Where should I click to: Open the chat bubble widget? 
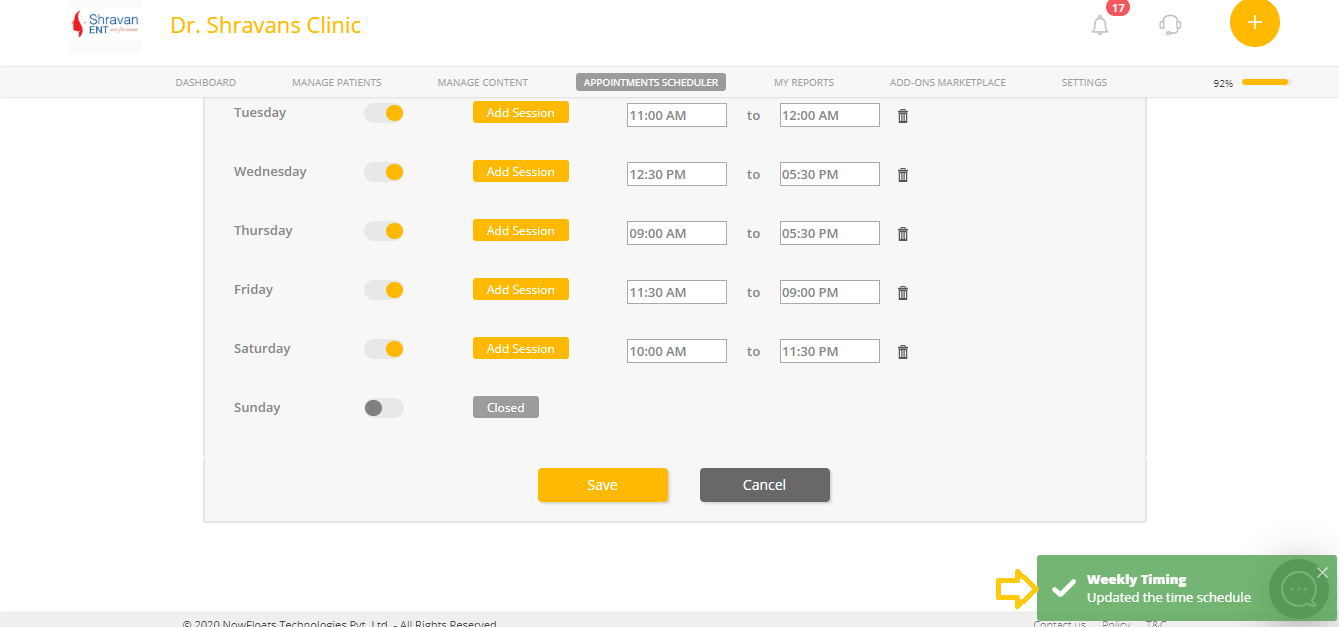(1299, 590)
